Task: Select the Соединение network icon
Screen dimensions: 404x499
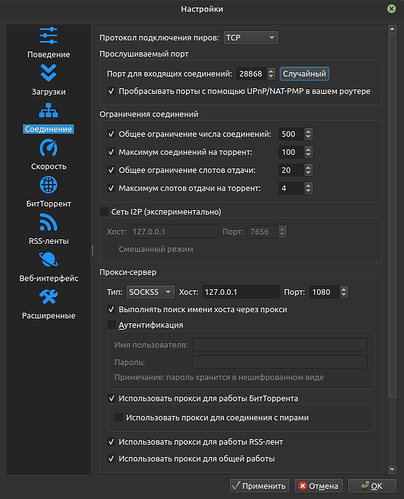Action: [48, 110]
